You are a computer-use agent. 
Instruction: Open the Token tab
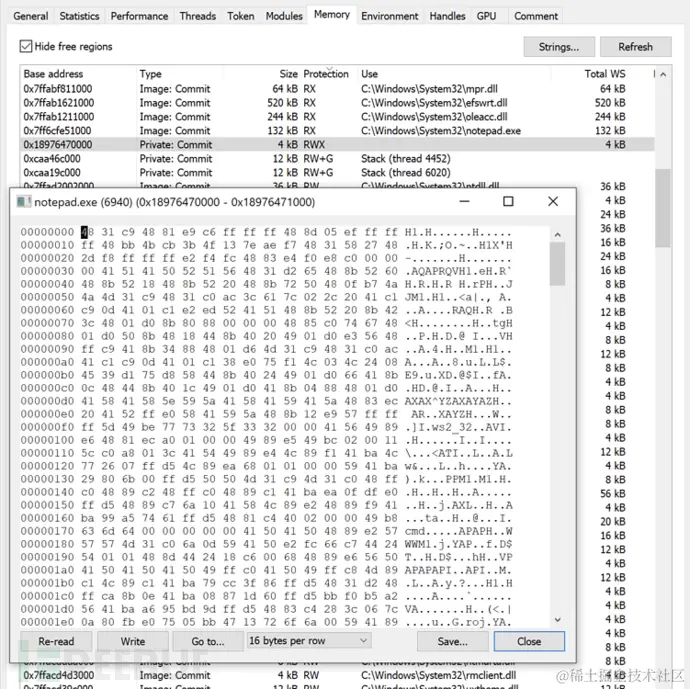[241, 16]
